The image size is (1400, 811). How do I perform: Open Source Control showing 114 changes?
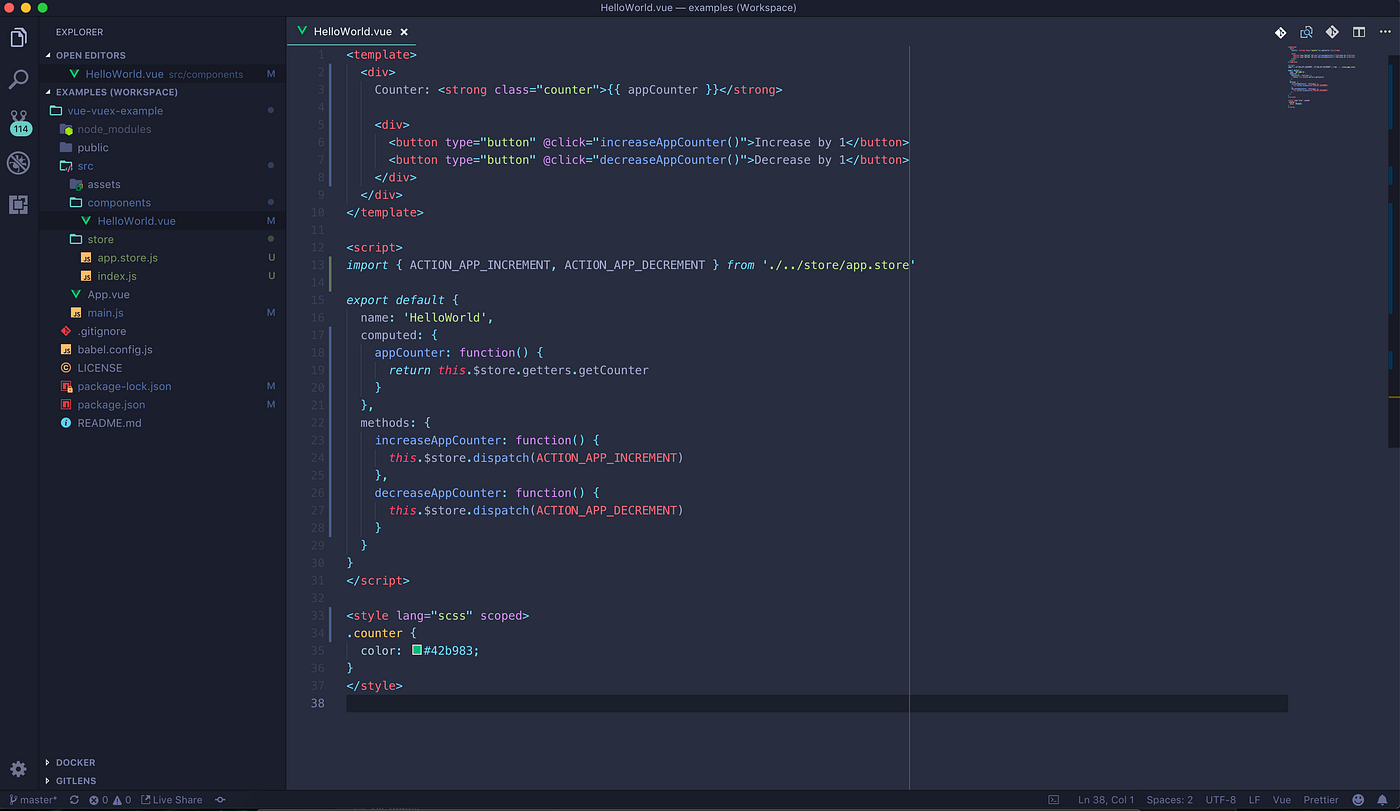[x=18, y=120]
